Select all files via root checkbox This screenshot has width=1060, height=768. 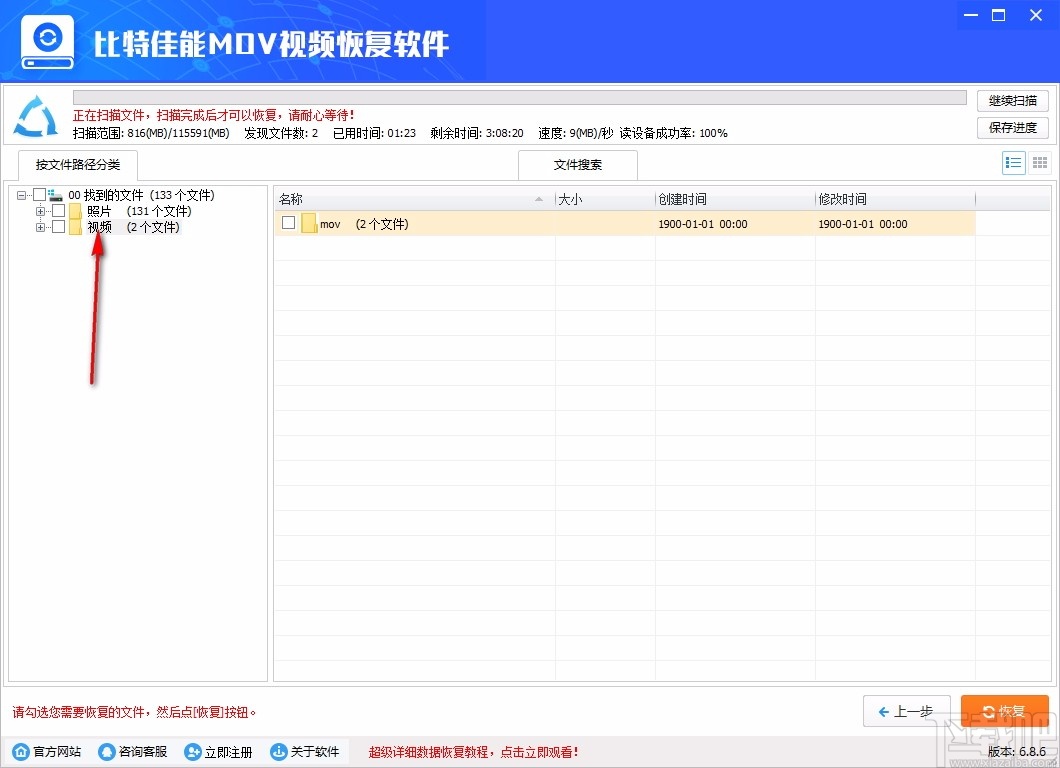tap(40, 195)
